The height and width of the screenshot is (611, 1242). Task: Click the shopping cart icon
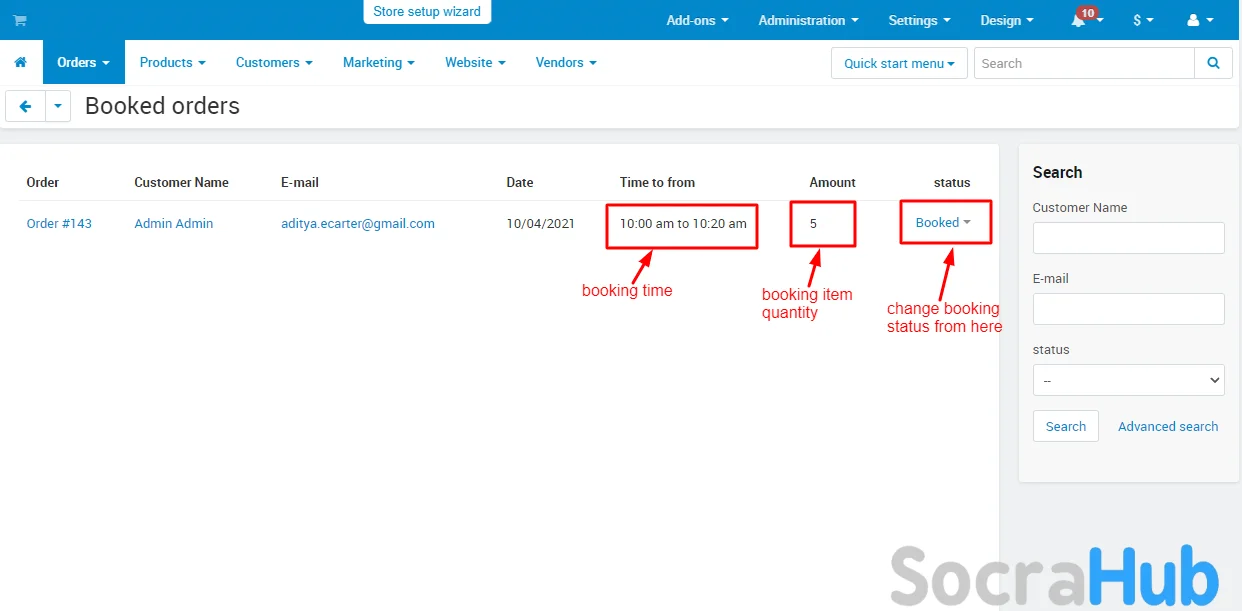[20, 20]
